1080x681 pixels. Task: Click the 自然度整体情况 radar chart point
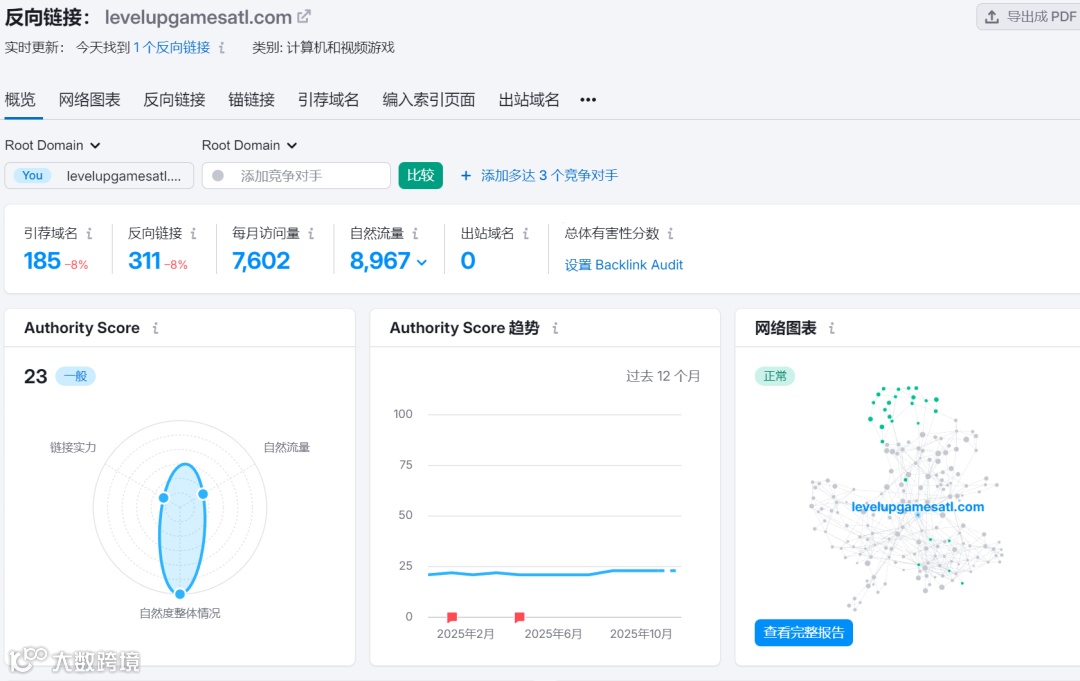coord(180,594)
